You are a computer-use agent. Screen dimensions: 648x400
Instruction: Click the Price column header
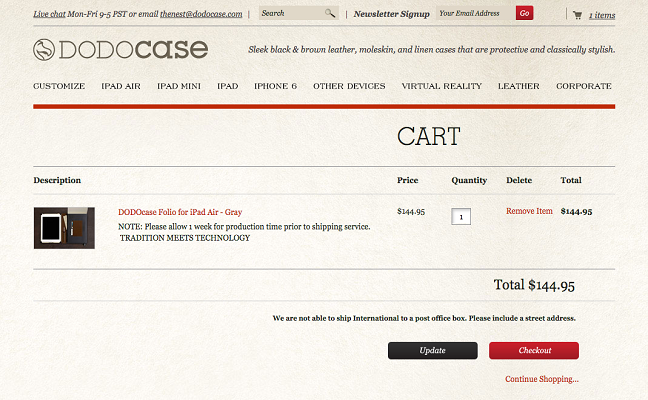(407, 180)
